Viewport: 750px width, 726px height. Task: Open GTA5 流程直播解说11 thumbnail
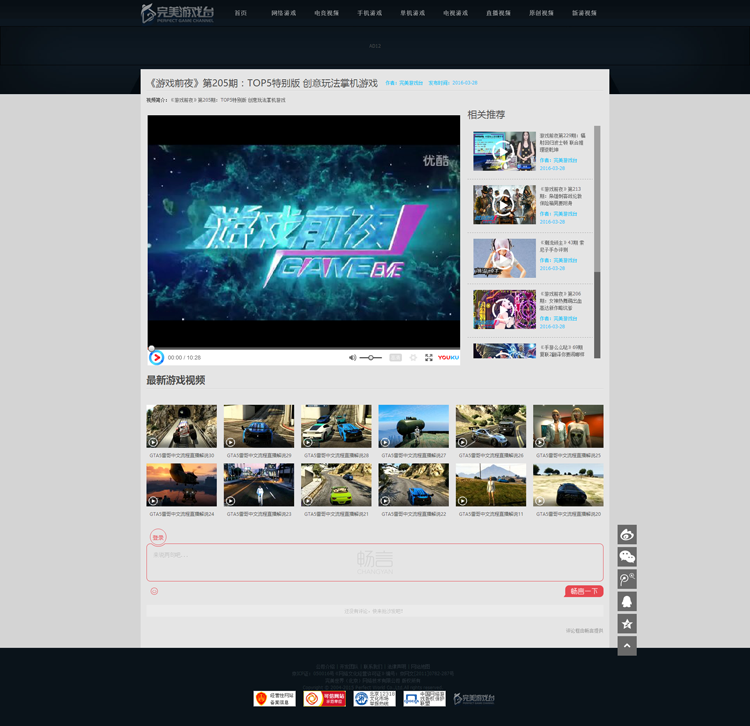point(491,484)
